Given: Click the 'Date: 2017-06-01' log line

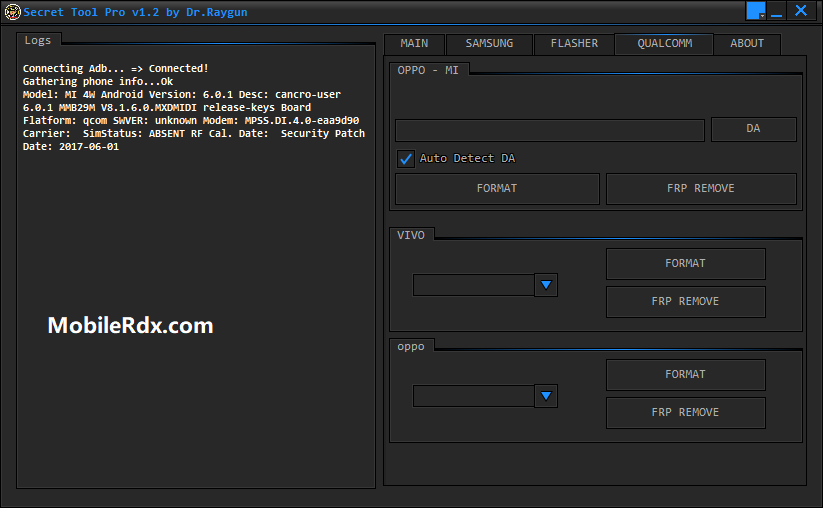Looking at the screenshot, I should [x=71, y=147].
